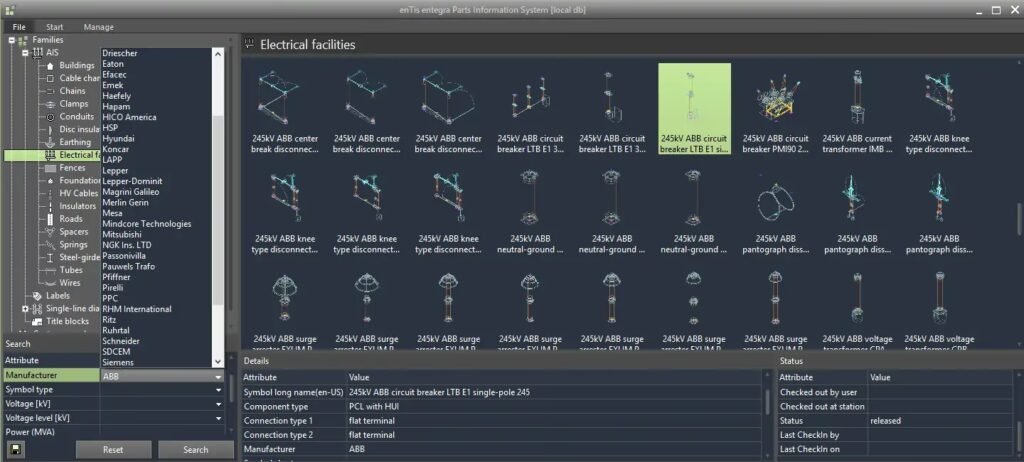The width and height of the screenshot is (1024, 462).
Task: Select the Springs icon in the tree
Action: (50, 245)
